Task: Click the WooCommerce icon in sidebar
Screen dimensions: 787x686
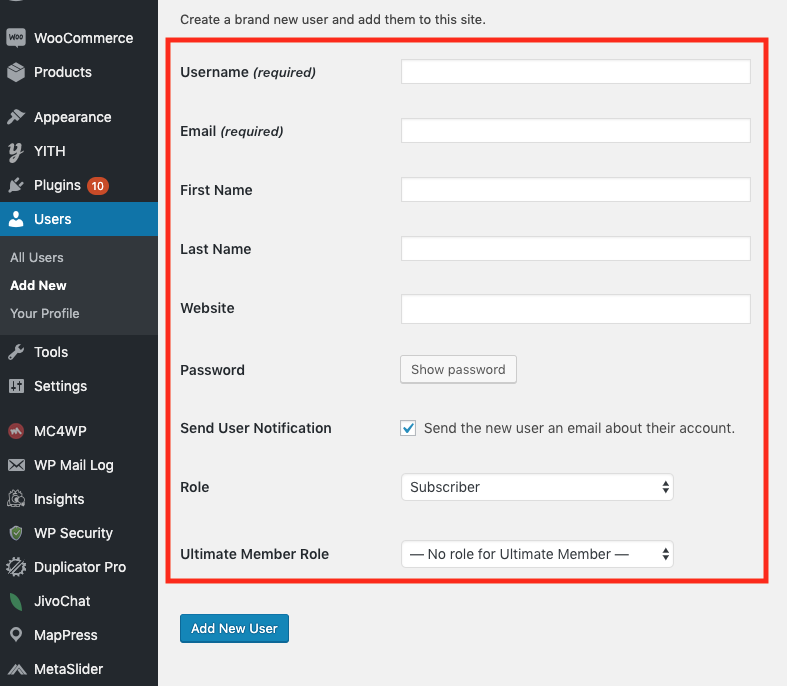Action: tap(16, 38)
